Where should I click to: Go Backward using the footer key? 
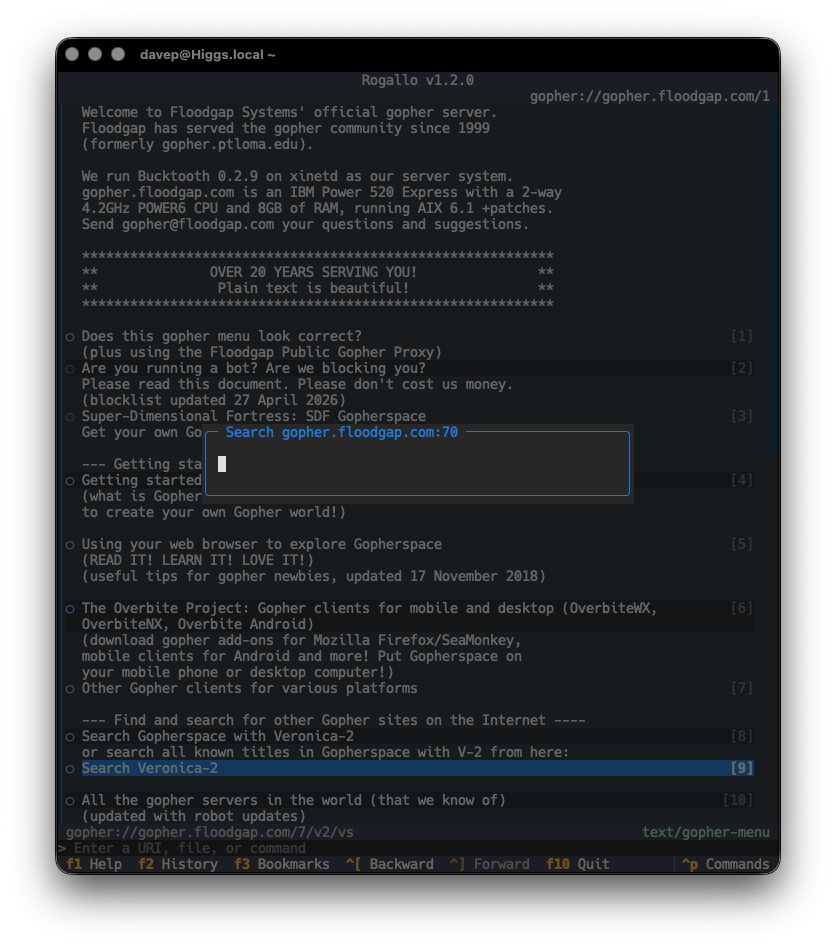390,864
